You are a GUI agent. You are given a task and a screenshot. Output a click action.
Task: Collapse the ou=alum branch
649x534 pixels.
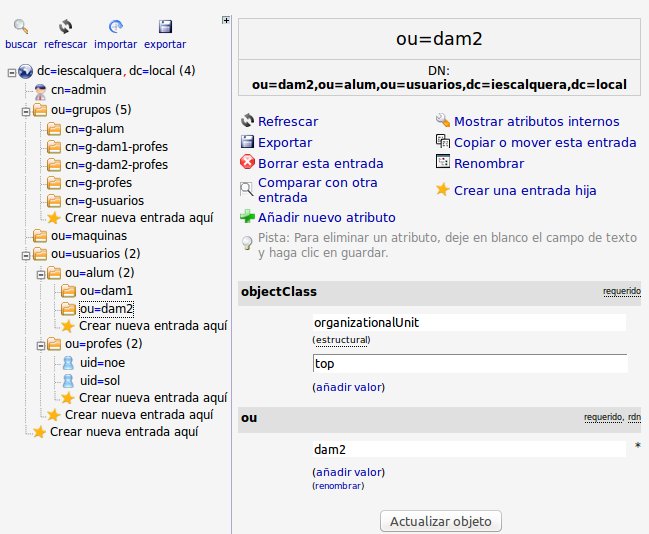(41, 274)
